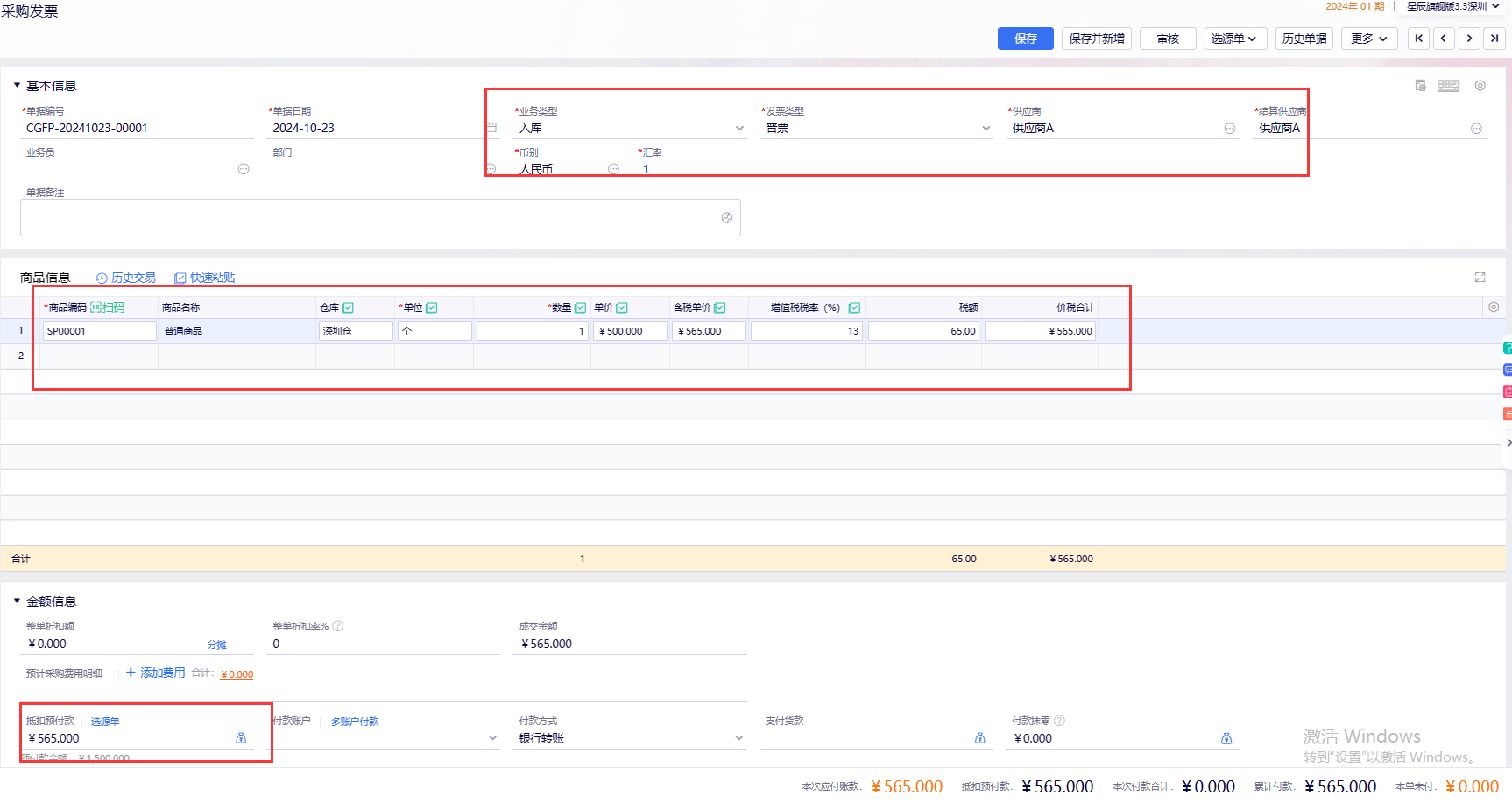Screen dimensions: 1512x803
Task: Jump to first record arrow
Action: point(1418,39)
